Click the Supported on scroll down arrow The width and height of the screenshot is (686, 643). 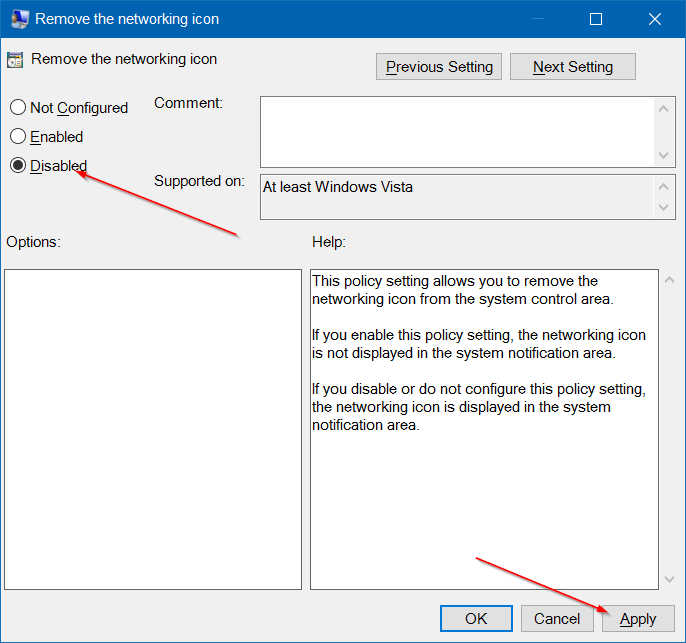(665, 208)
